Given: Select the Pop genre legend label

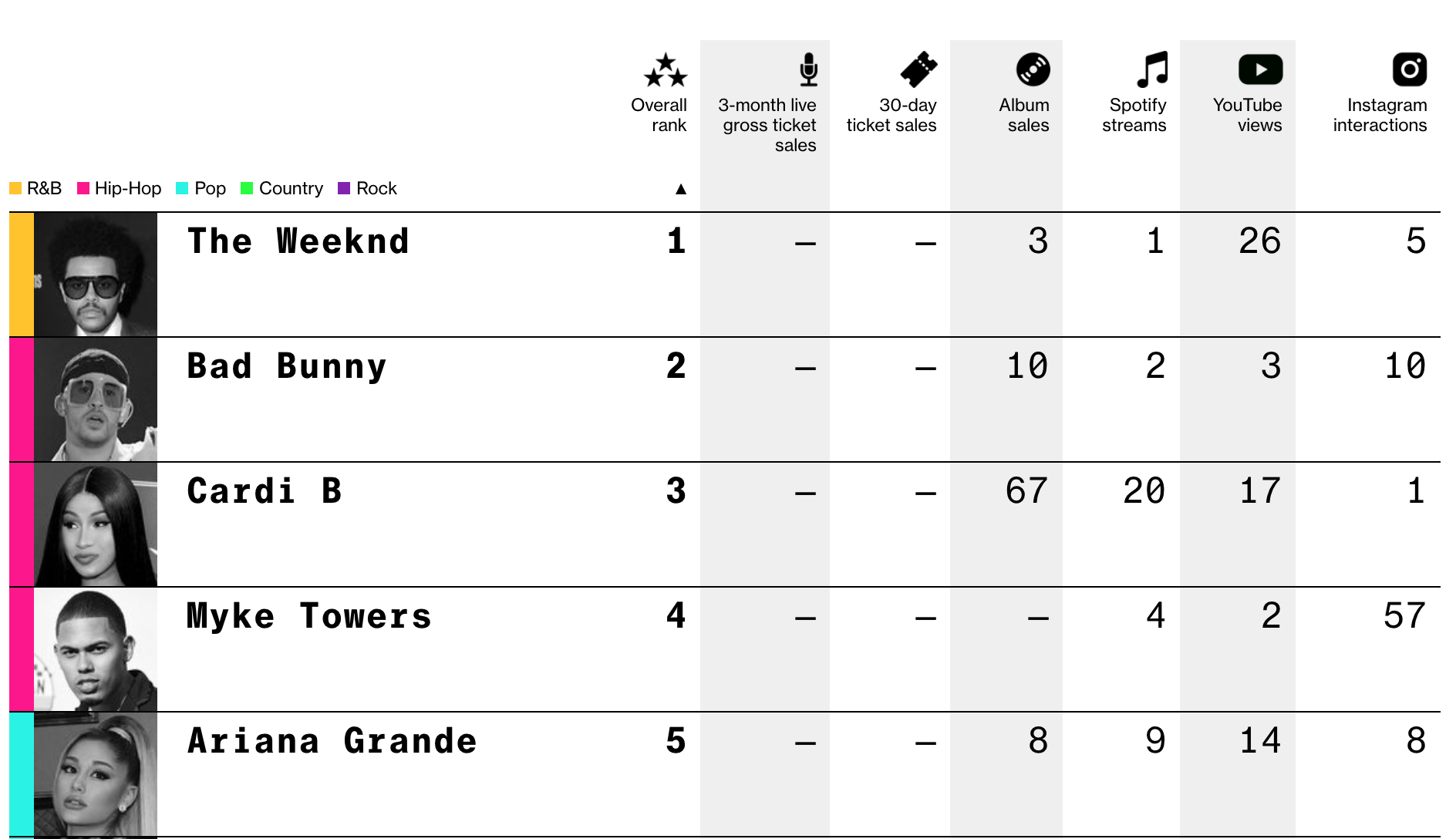Looking at the screenshot, I should pos(210,188).
